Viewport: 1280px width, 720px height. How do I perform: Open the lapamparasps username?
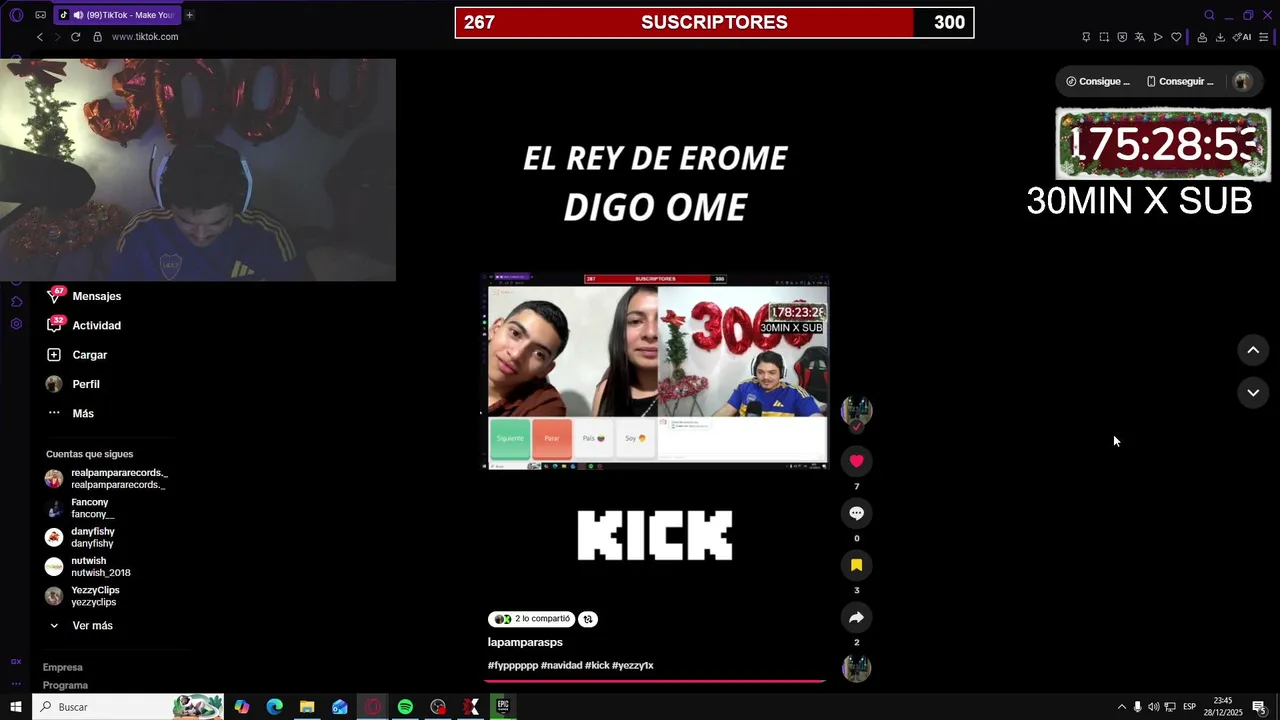[x=525, y=642]
